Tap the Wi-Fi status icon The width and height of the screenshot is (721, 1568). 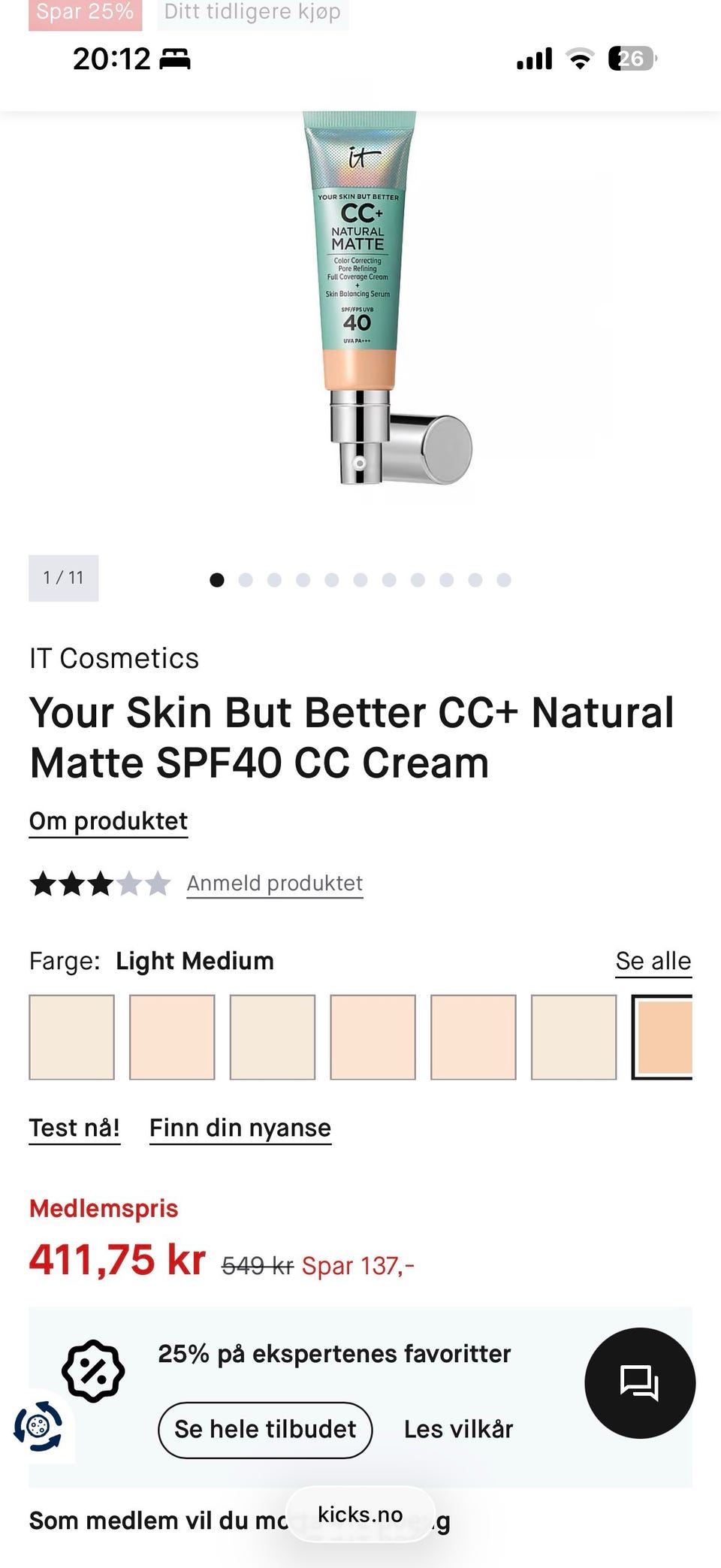pyautogui.click(x=579, y=59)
